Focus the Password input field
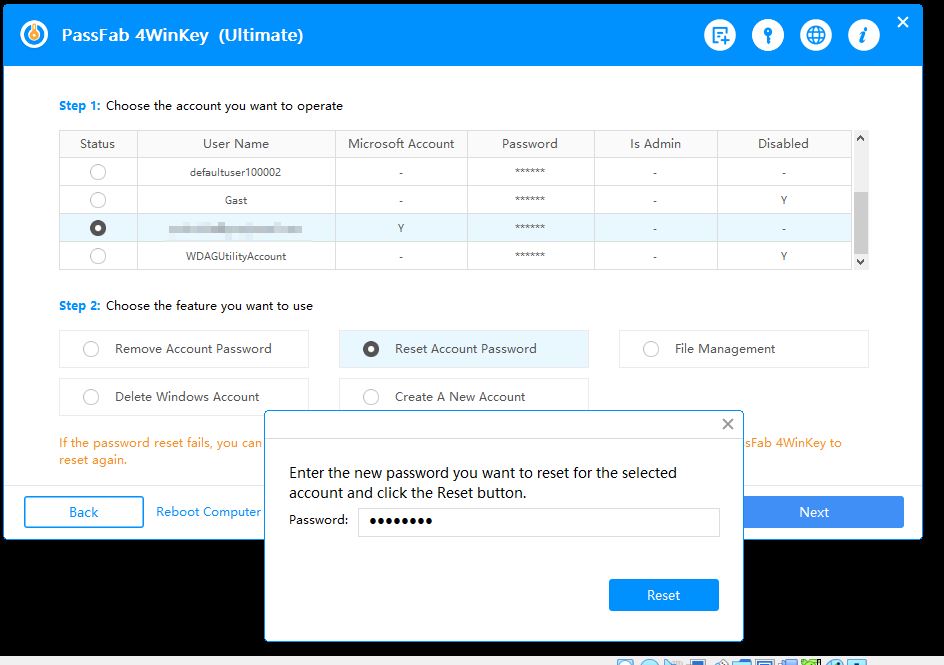This screenshot has width=944, height=665. click(539, 522)
